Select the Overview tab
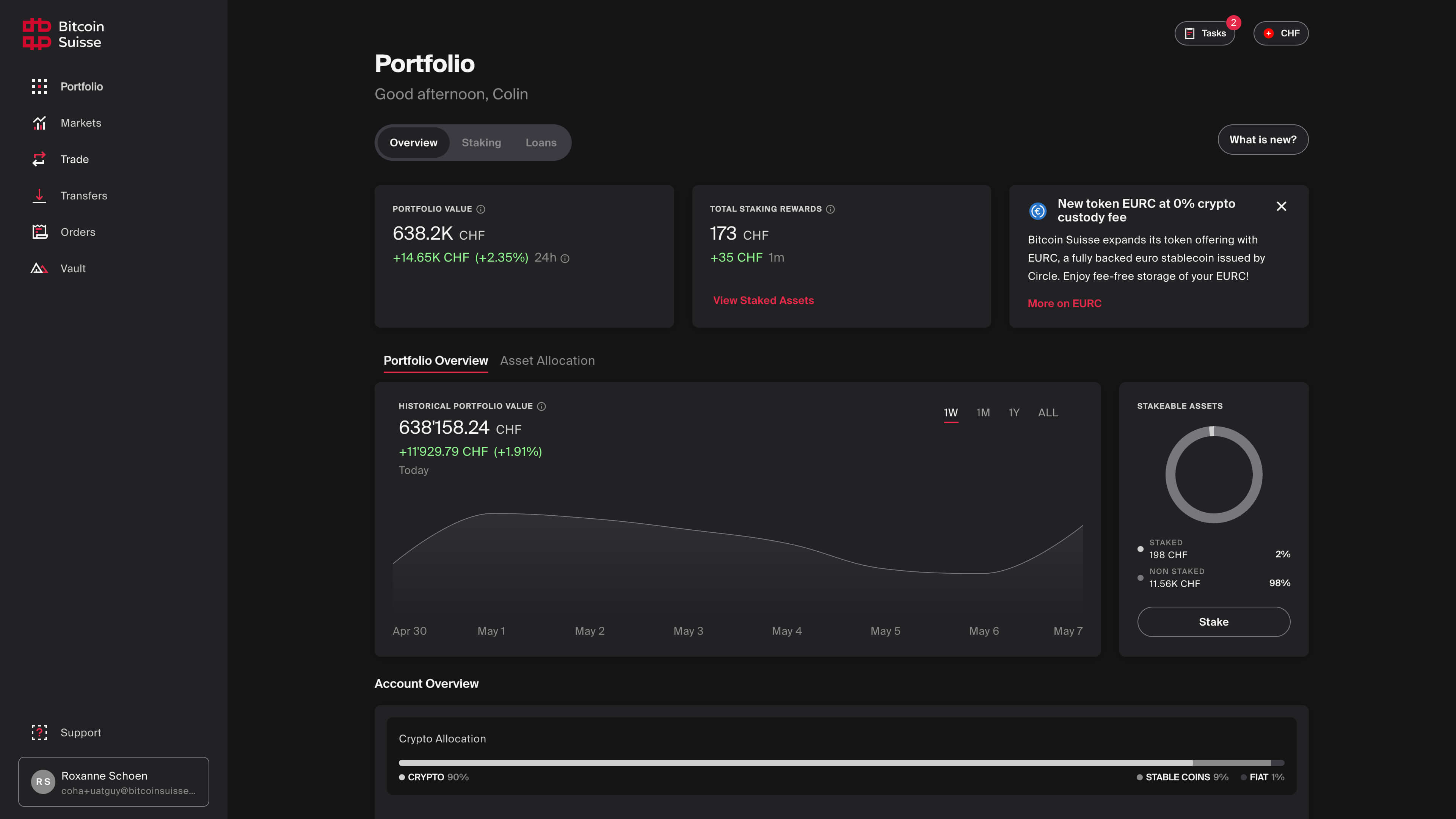The image size is (1456, 819). coord(413,143)
